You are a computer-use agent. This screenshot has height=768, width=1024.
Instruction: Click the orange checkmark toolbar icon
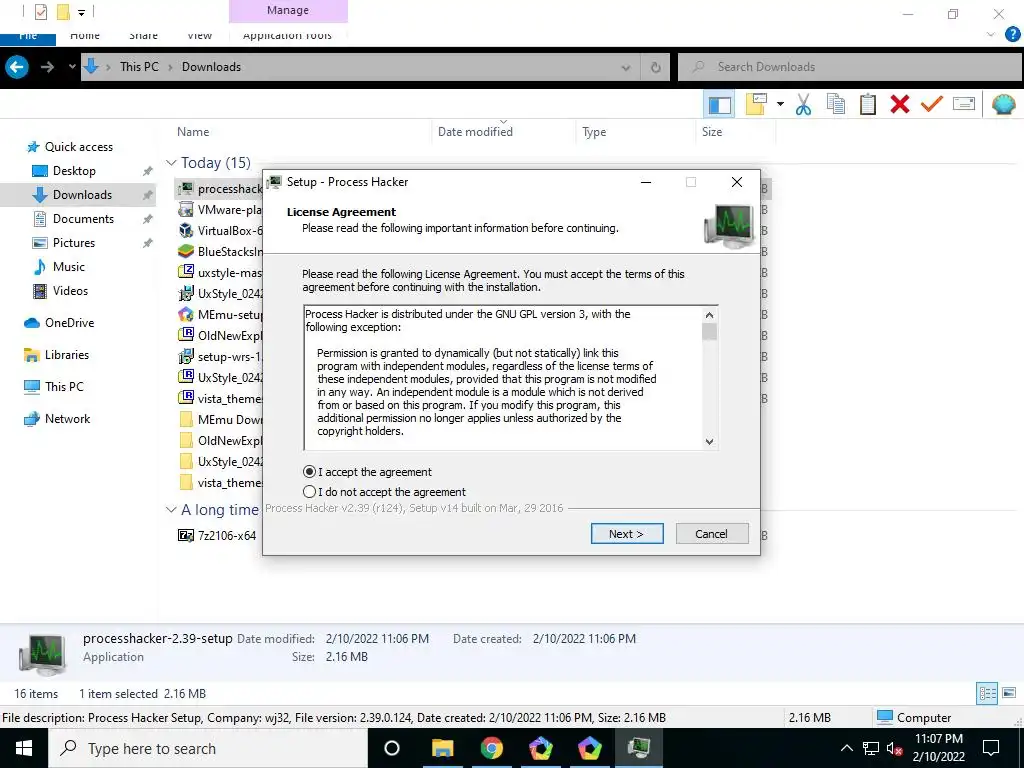(932, 104)
